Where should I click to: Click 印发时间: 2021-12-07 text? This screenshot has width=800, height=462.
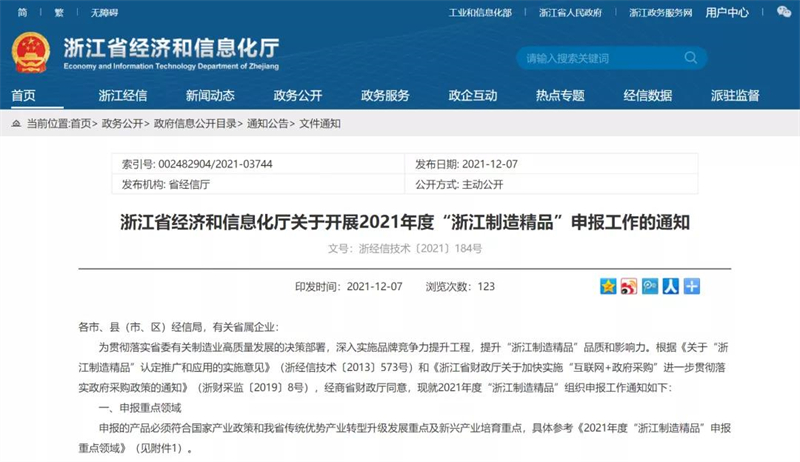pyautogui.click(x=348, y=287)
